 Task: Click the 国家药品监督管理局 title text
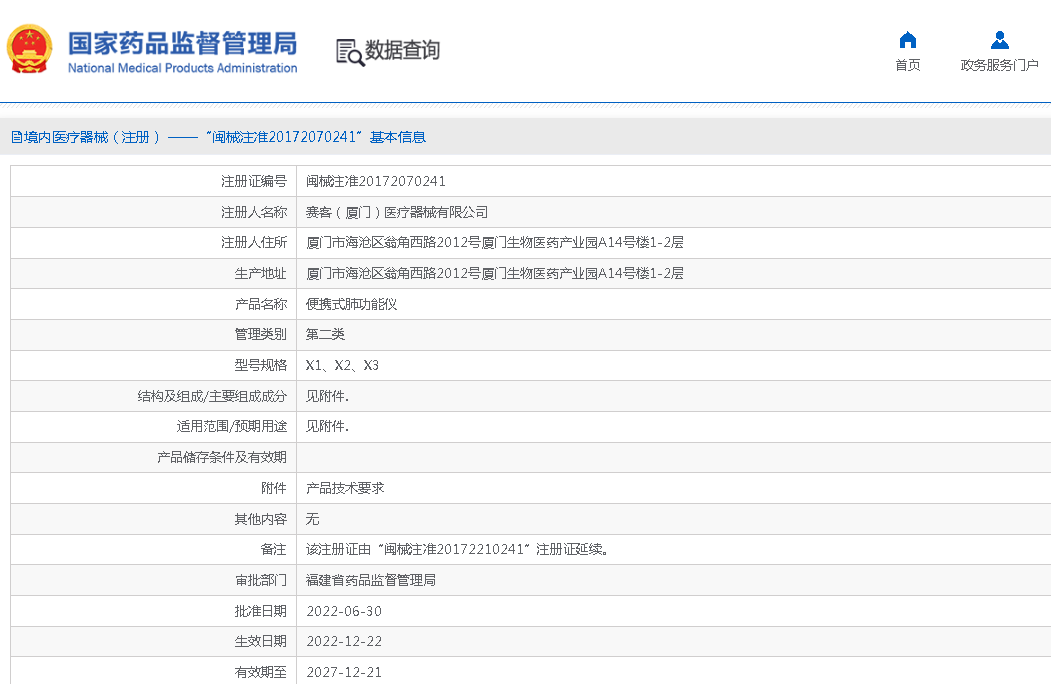click(182, 43)
